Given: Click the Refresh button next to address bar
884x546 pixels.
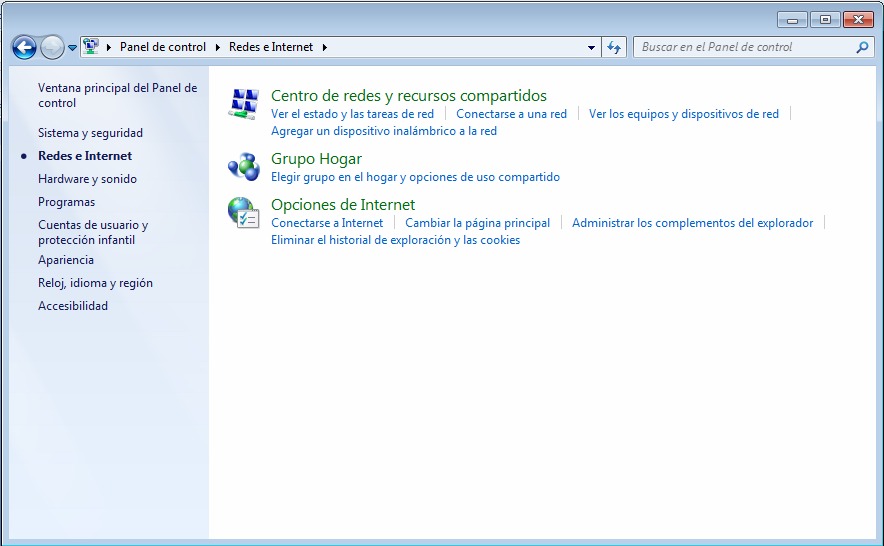Looking at the screenshot, I should coord(614,47).
